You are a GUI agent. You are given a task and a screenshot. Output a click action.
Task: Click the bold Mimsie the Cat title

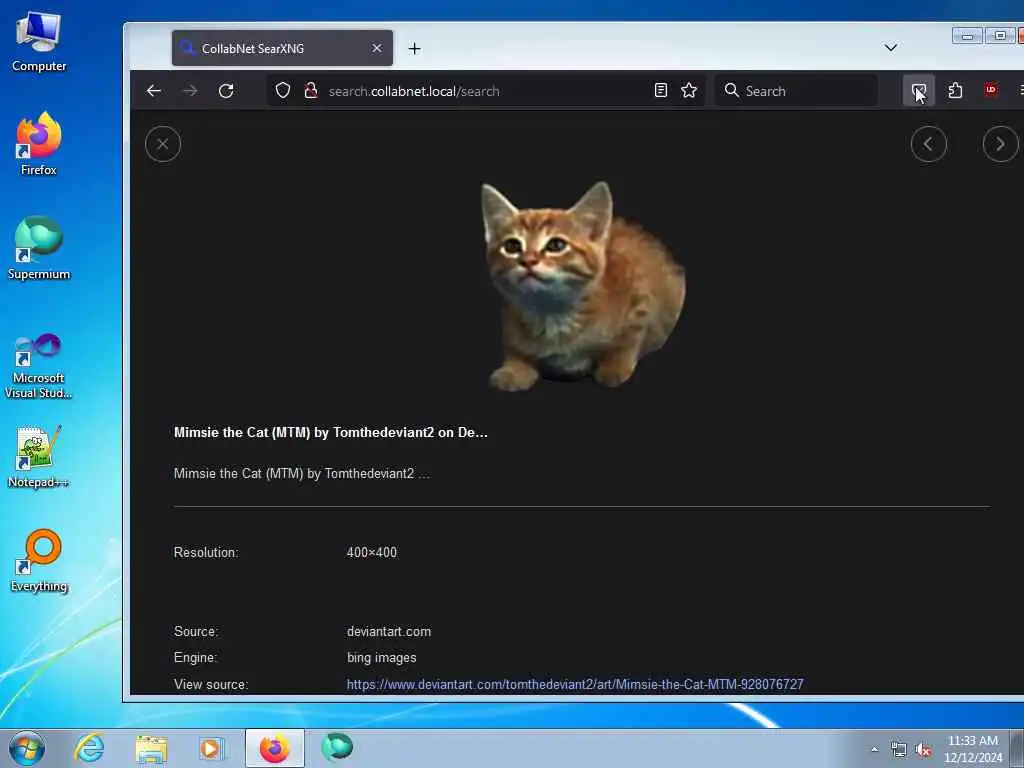[x=330, y=432]
